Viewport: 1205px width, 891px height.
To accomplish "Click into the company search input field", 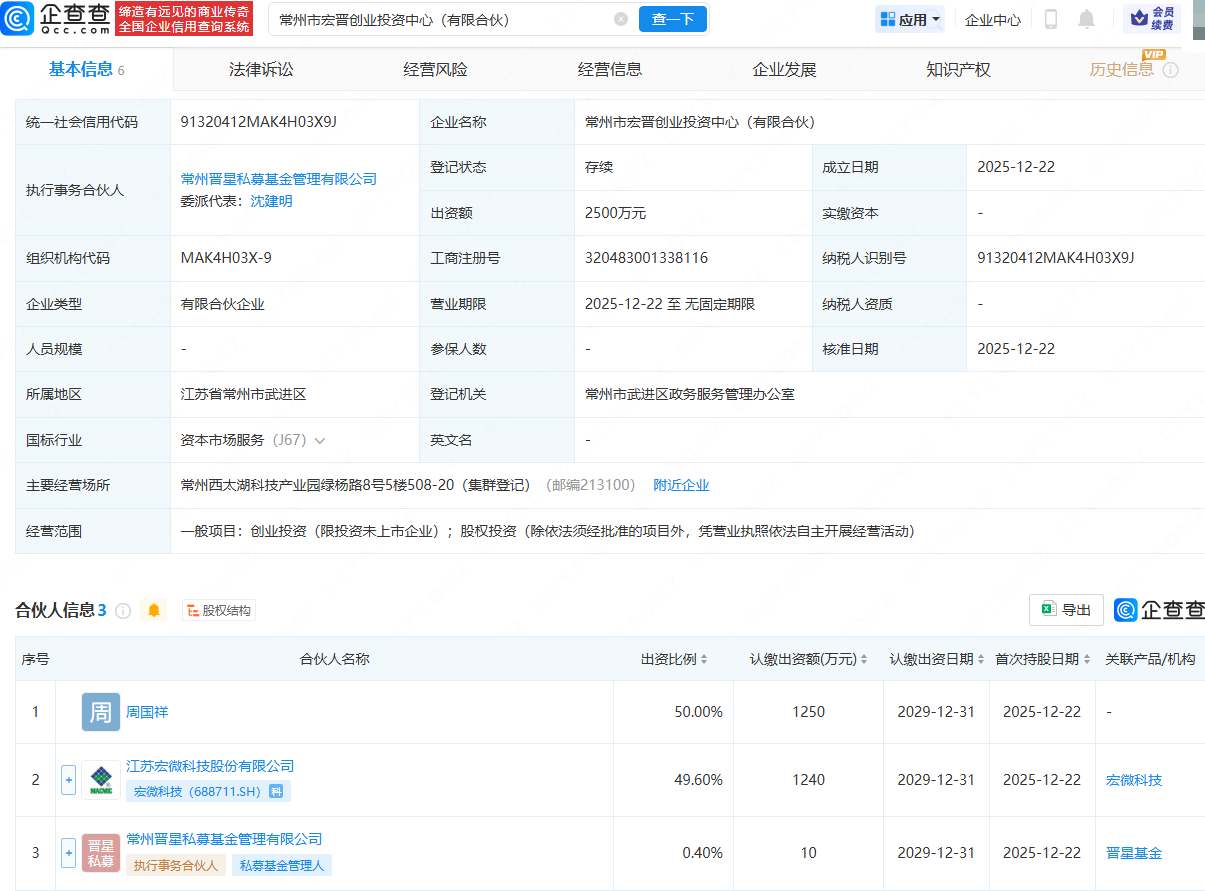I will (440, 19).
